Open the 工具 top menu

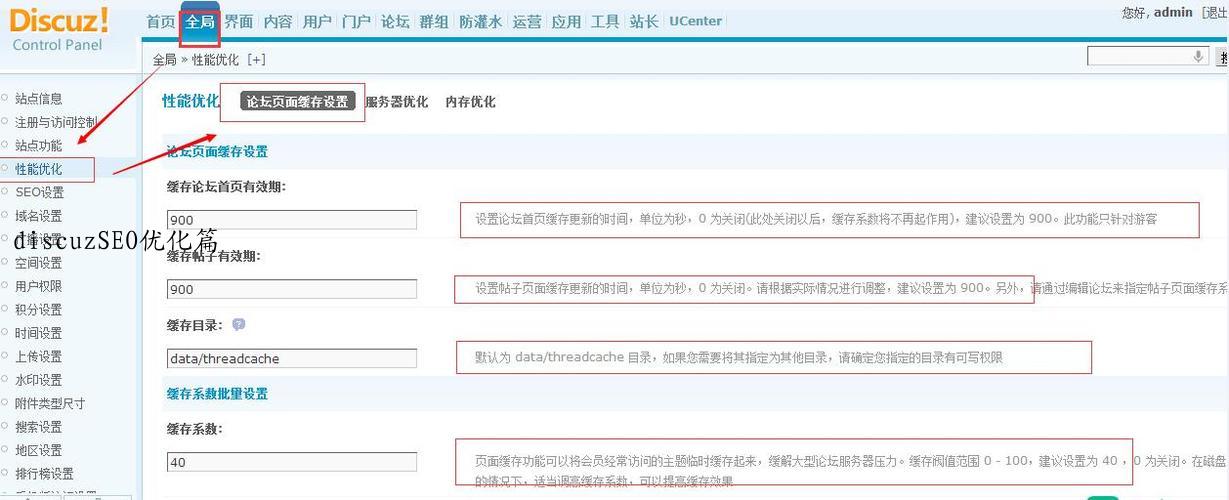tap(605, 21)
